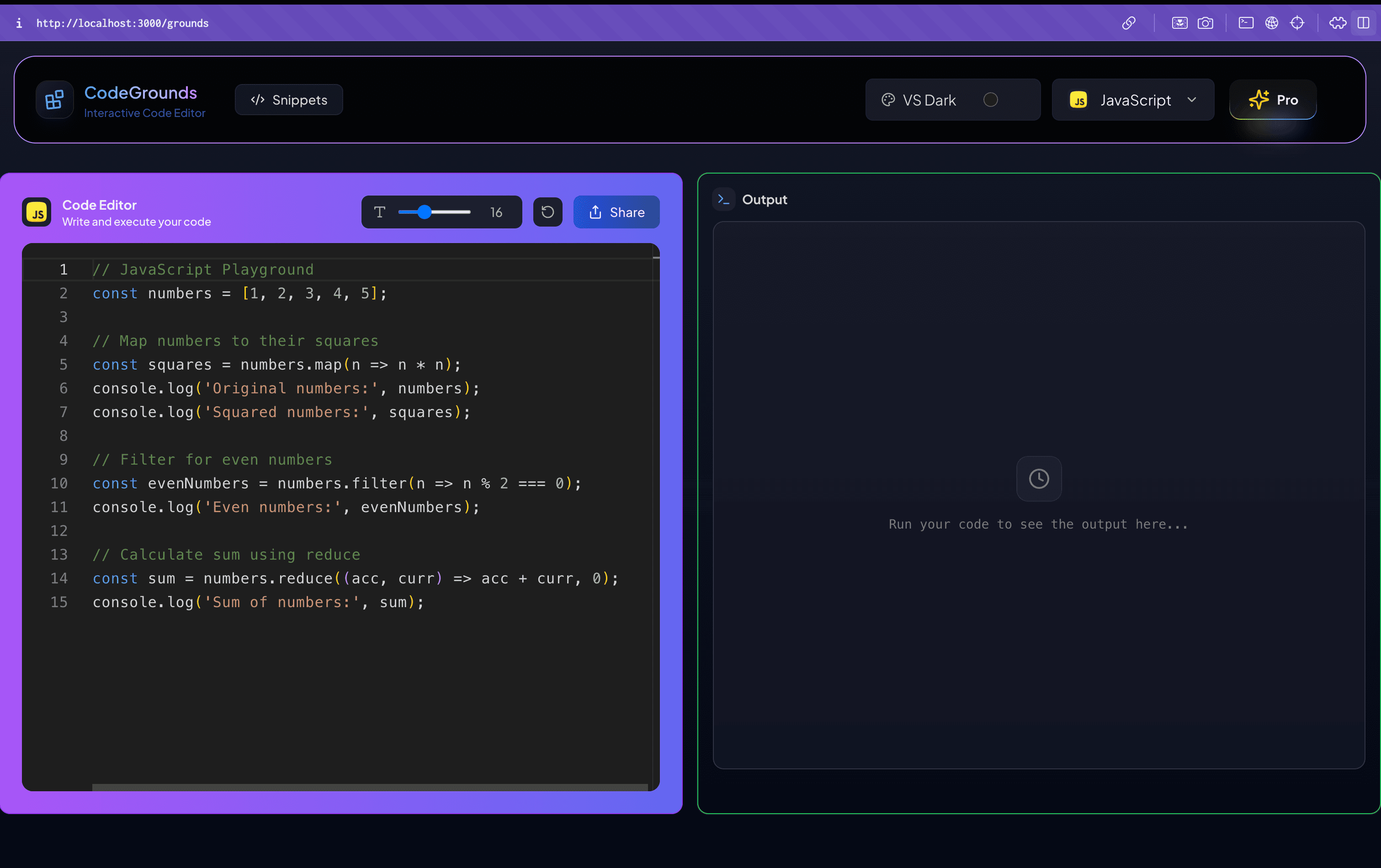The height and width of the screenshot is (868, 1381).
Task: Click the 'Write and execute your code' subtitle
Action: pos(137,222)
